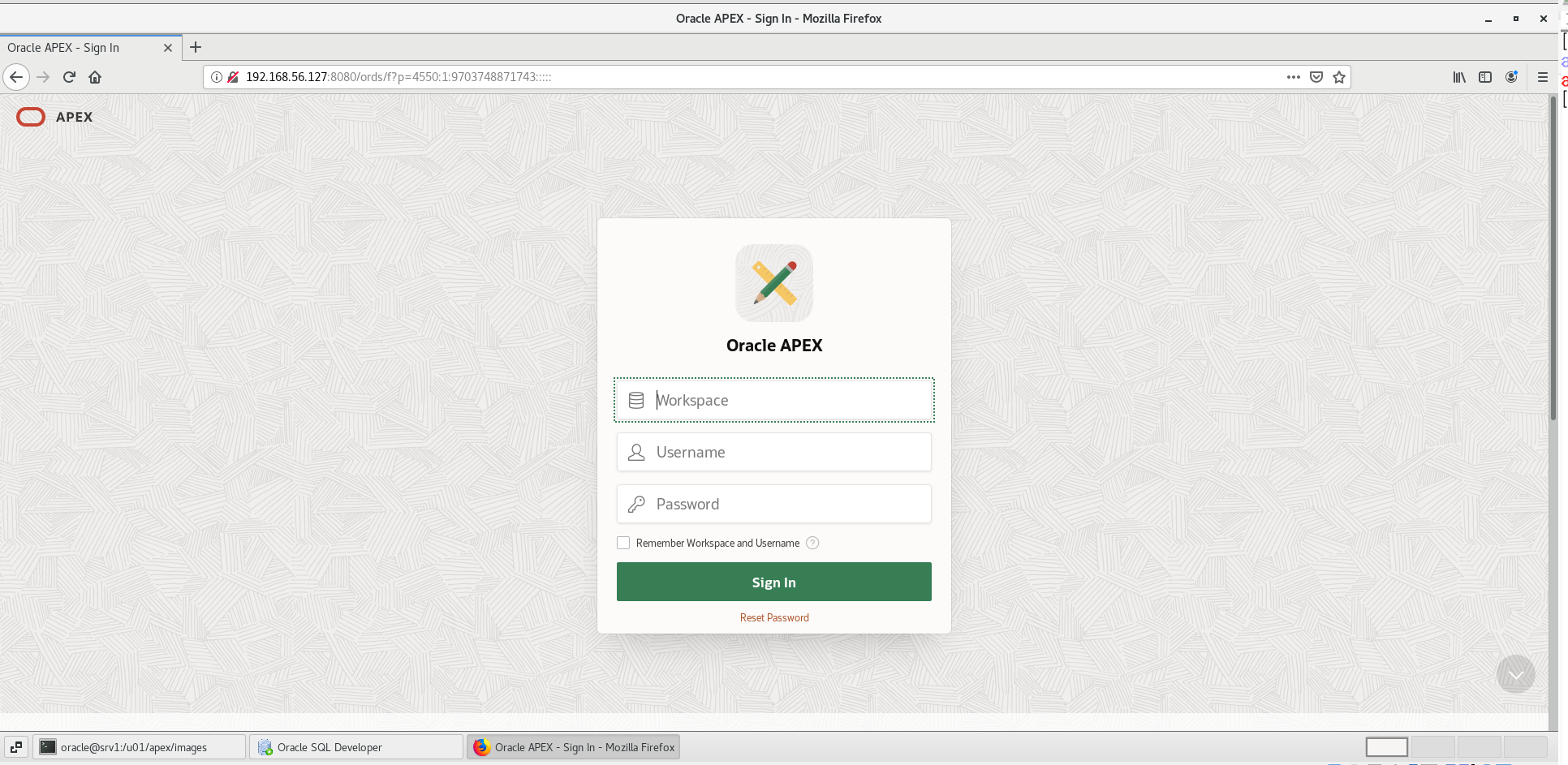Switch to the oracle@srv1 terminal taskbar item
This screenshot has height=765, width=1568.
point(139,747)
